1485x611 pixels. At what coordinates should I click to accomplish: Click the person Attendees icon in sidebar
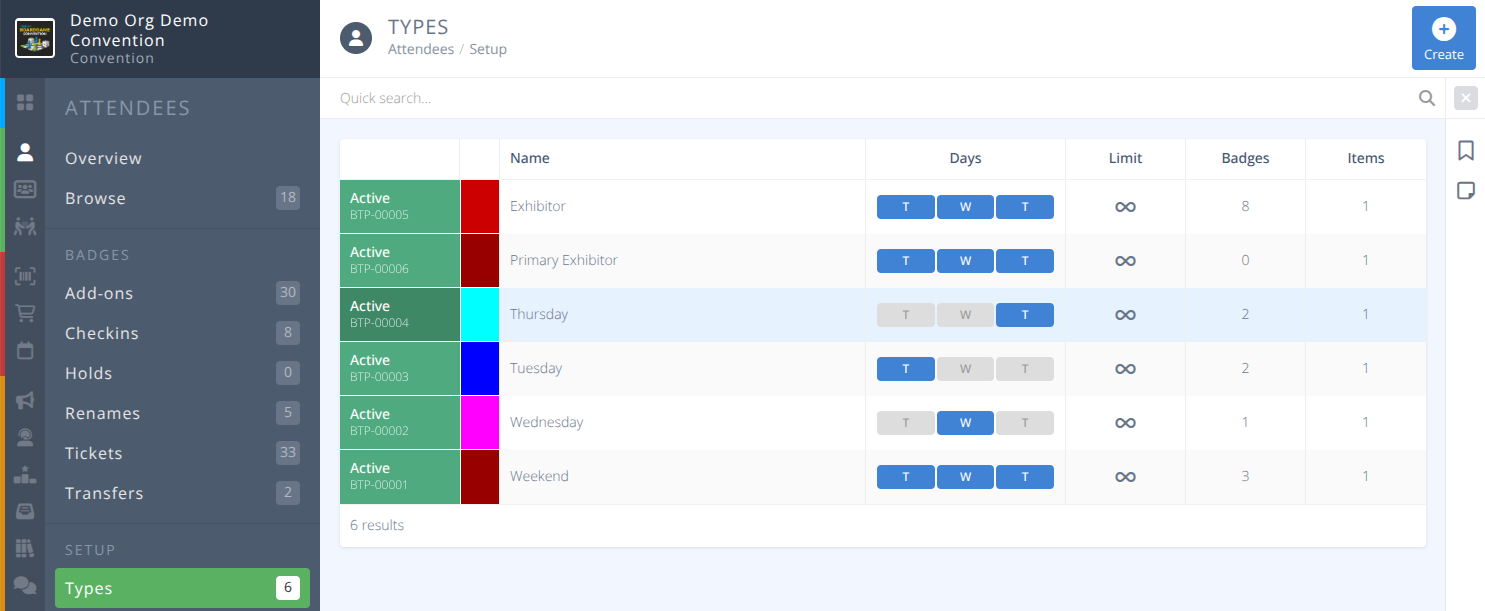click(x=25, y=150)
